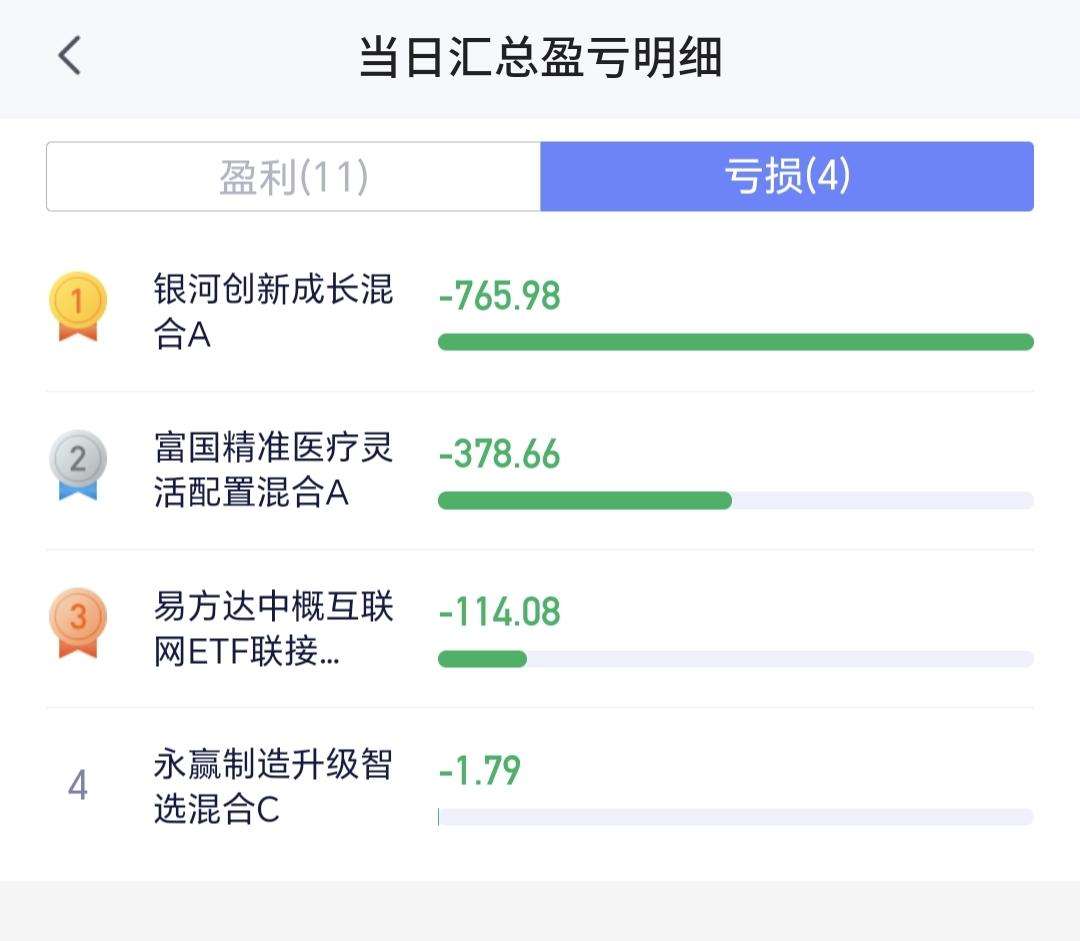Click the bronze third-place medal icon
Viewport: 1080px width, 941px height.
coord(77,622)
